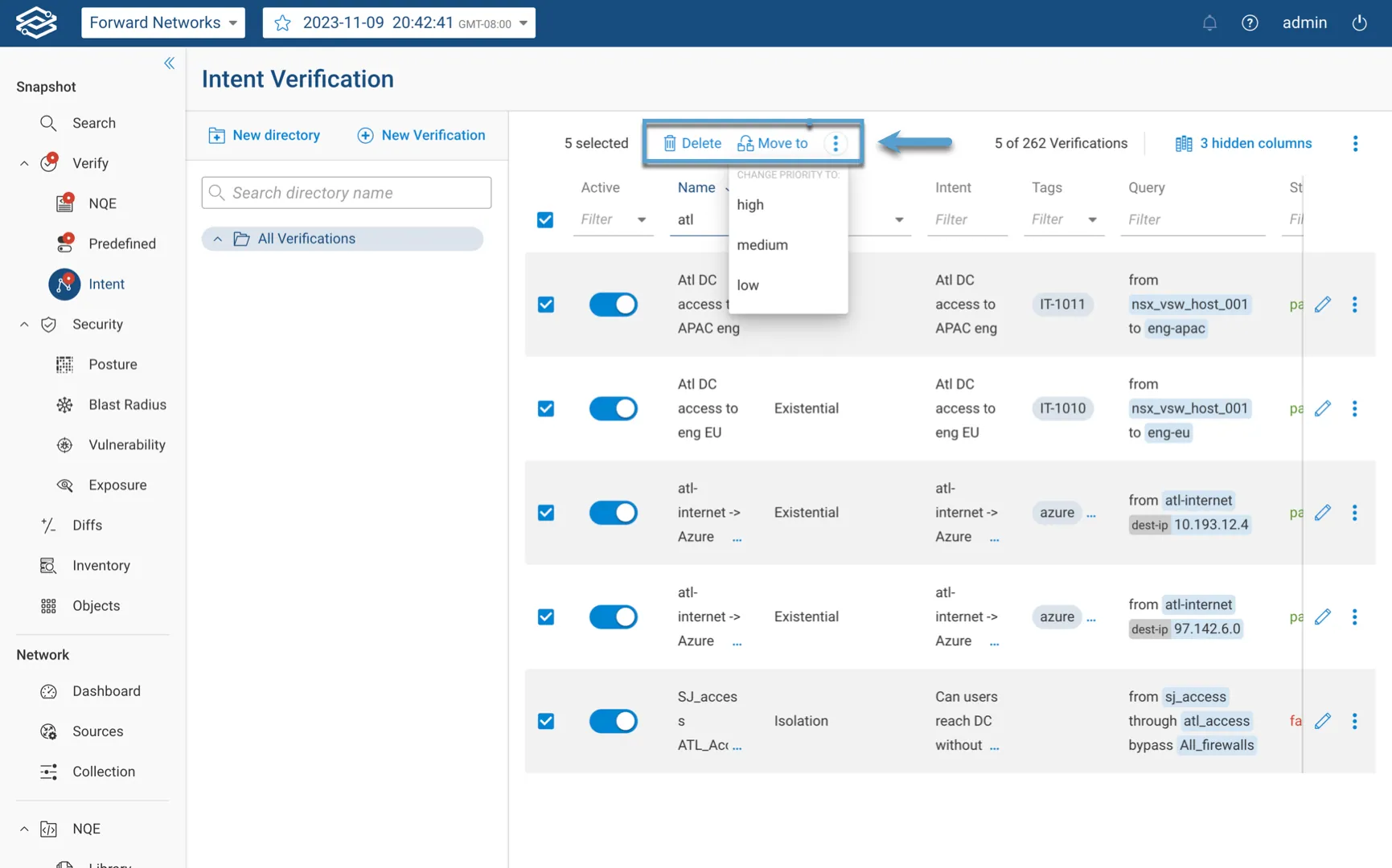Click the IT-1011 tag
Screen dimensions: 1392x868
(1062, 305)
